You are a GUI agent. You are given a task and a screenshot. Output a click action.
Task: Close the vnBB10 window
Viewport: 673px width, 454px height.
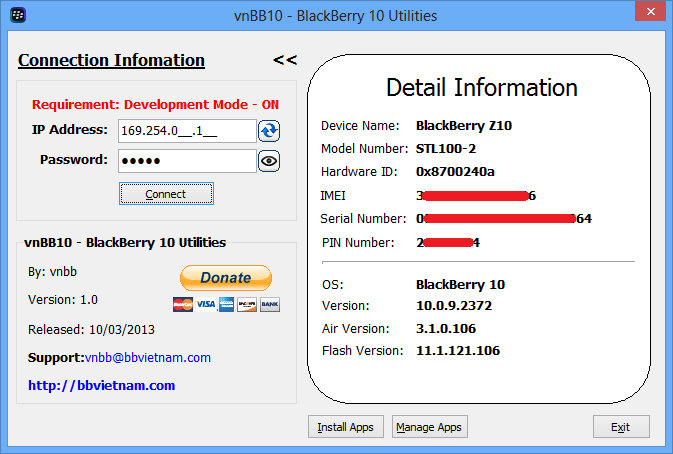[650, 11]
